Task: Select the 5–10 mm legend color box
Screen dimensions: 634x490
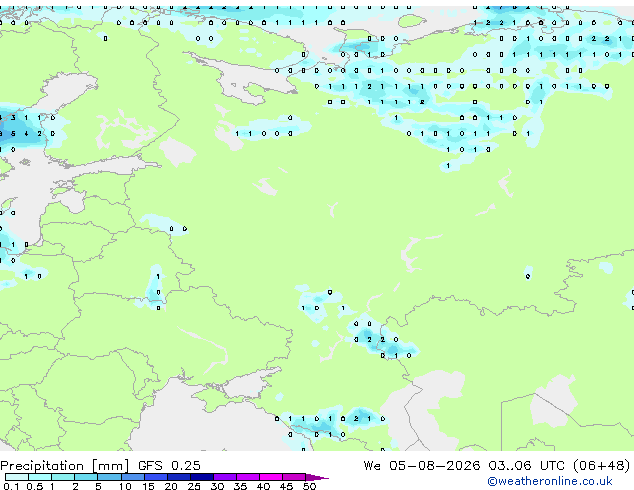Action: pyautogui.click(x=109, y=477)
